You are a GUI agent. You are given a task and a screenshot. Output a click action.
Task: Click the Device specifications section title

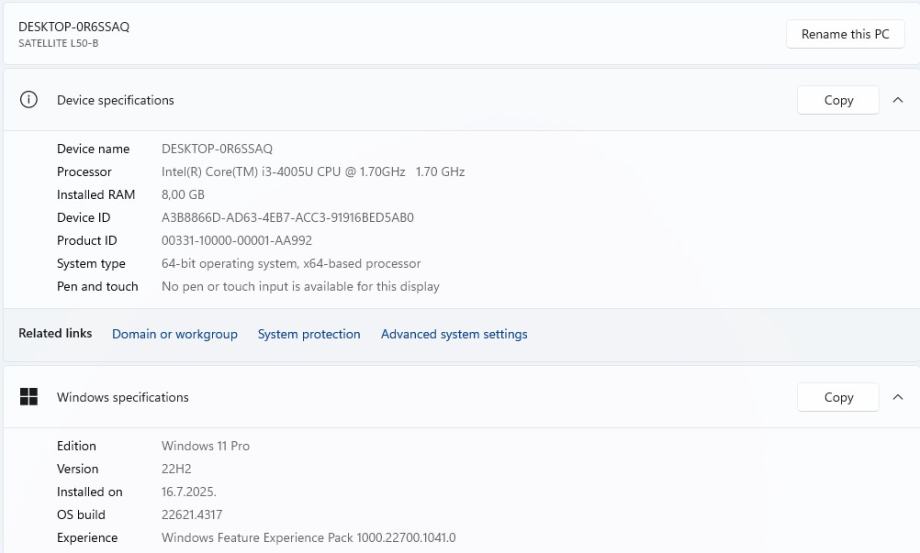coord(115,100)
